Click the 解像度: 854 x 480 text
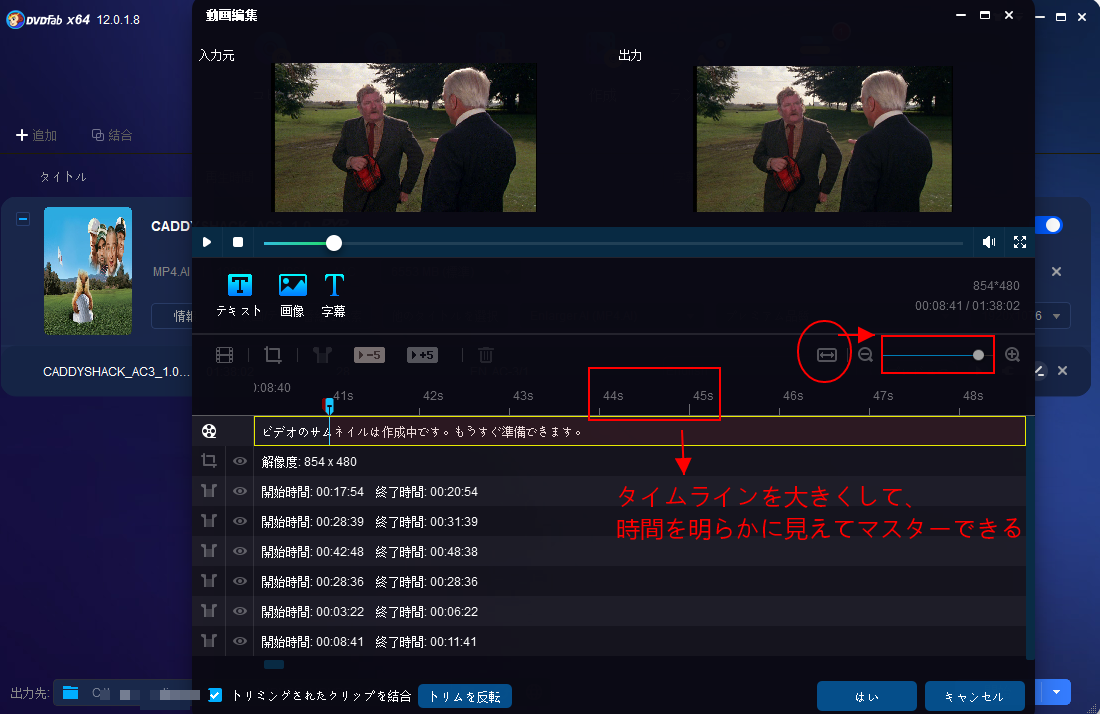 pyautogui.click(x=309, y=462)
